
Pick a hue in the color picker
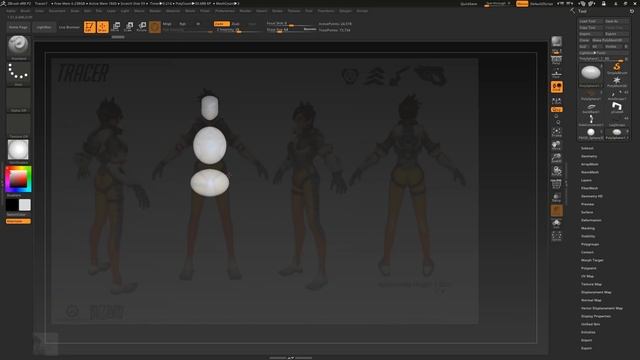[x=18, y=179]
